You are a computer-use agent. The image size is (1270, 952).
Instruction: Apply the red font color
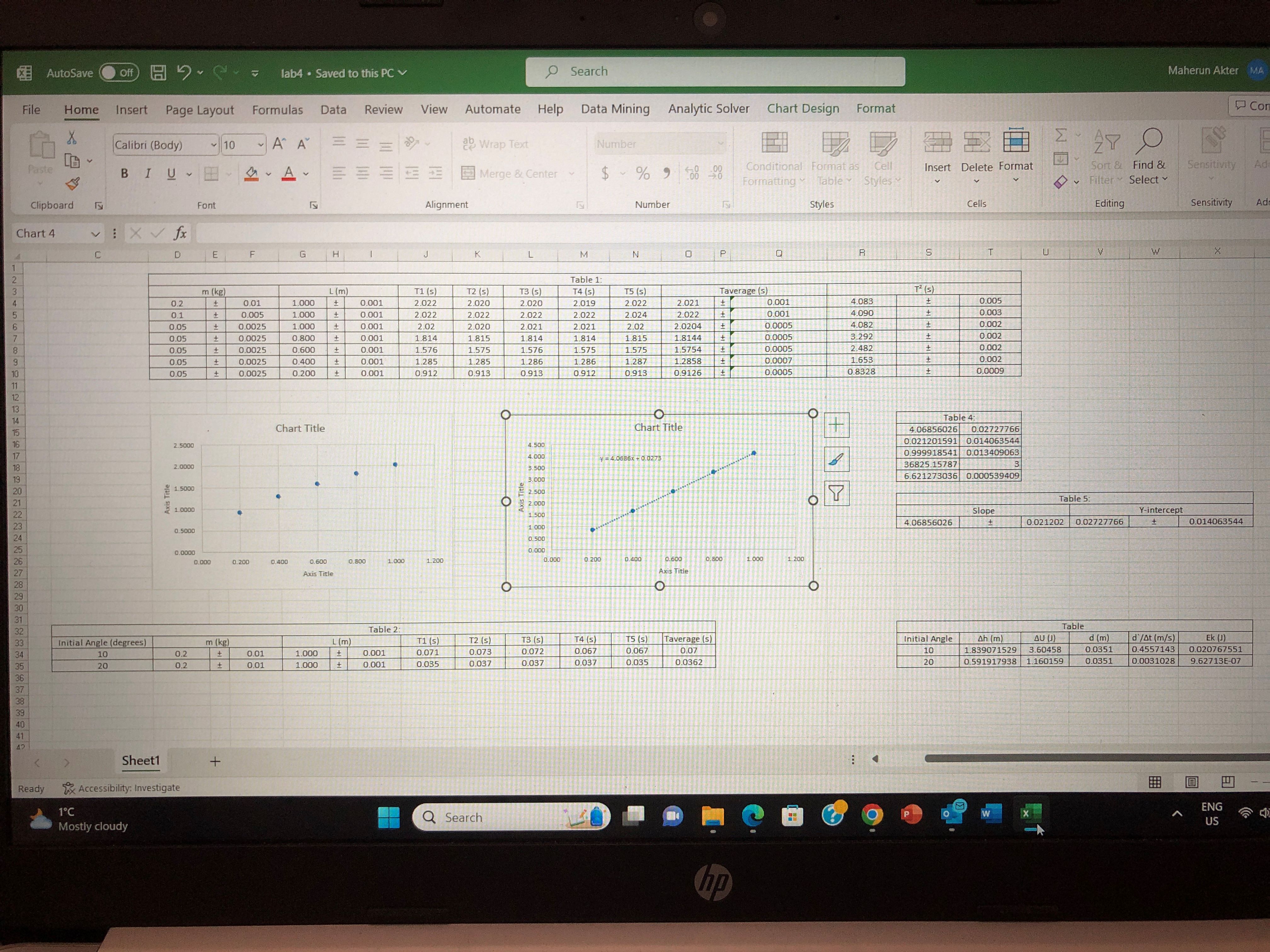pyautogui.click(x=289, y=173)
